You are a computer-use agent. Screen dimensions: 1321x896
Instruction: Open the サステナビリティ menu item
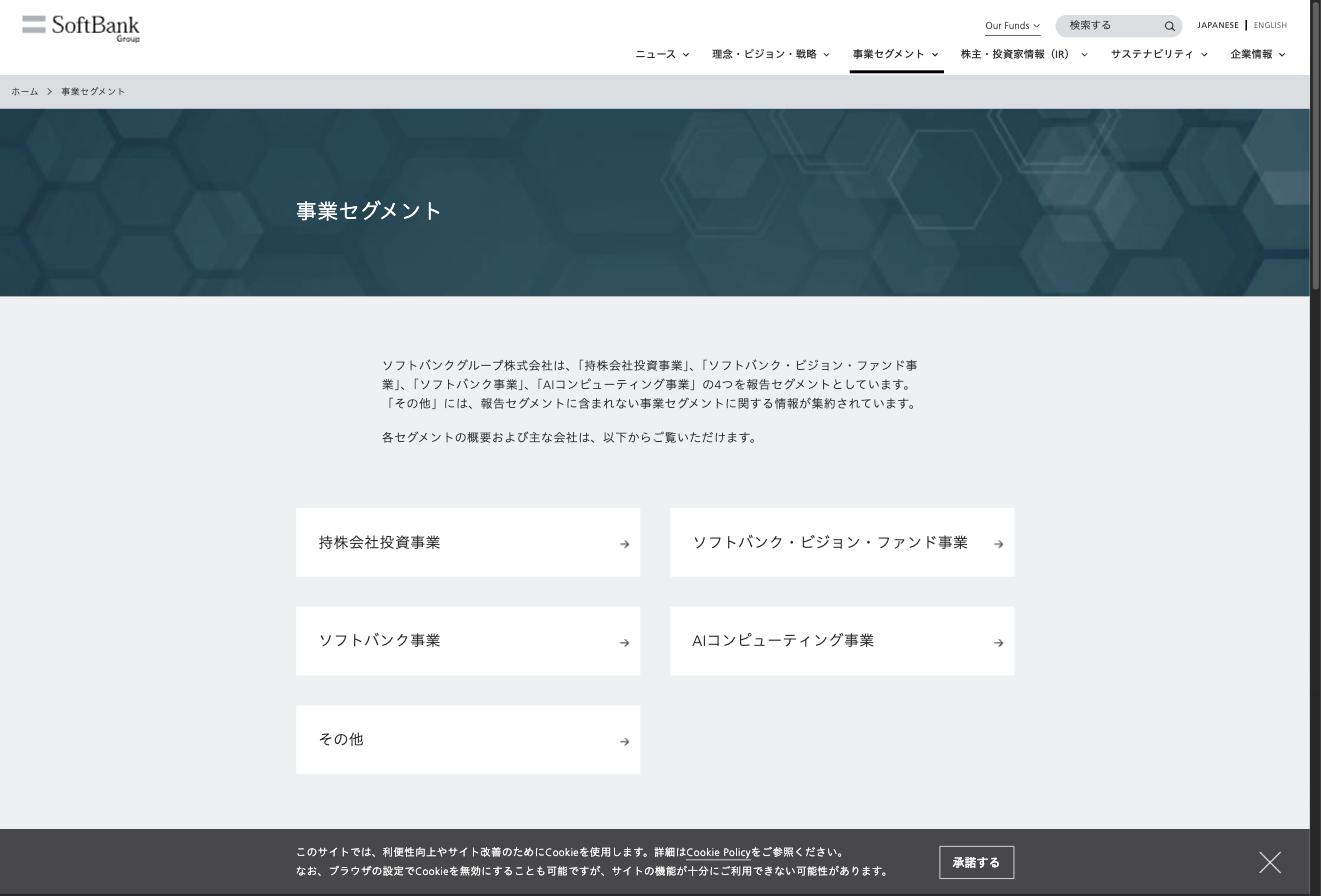[x=1151, y=54]
